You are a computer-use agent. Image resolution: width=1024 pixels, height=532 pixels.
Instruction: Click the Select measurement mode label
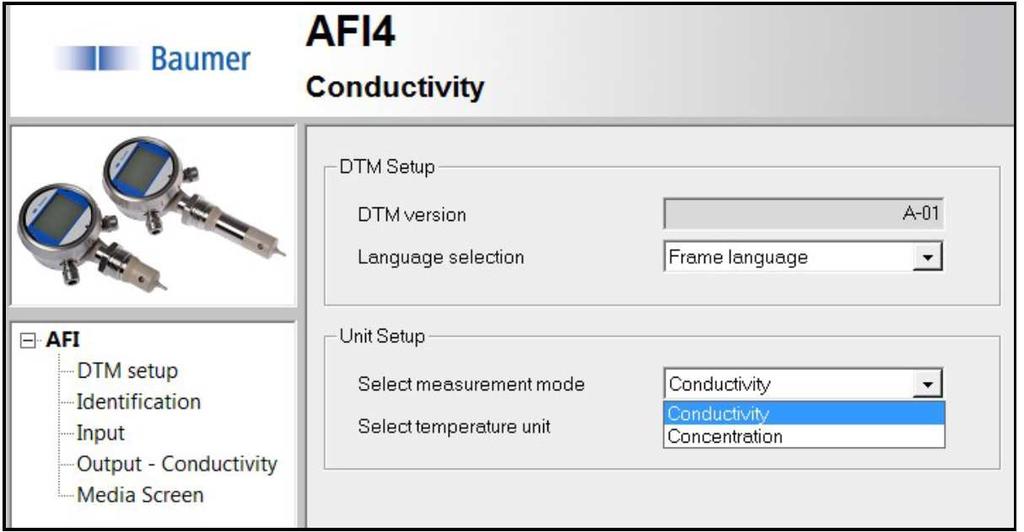(471, 384)
